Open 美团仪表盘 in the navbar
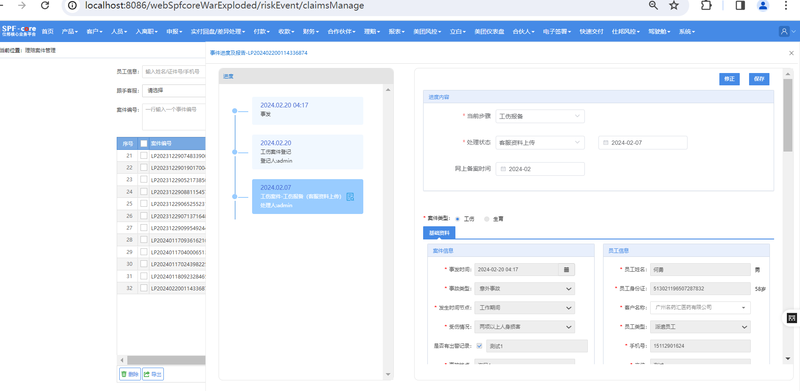800x391 pixels. tap(489, 31)
